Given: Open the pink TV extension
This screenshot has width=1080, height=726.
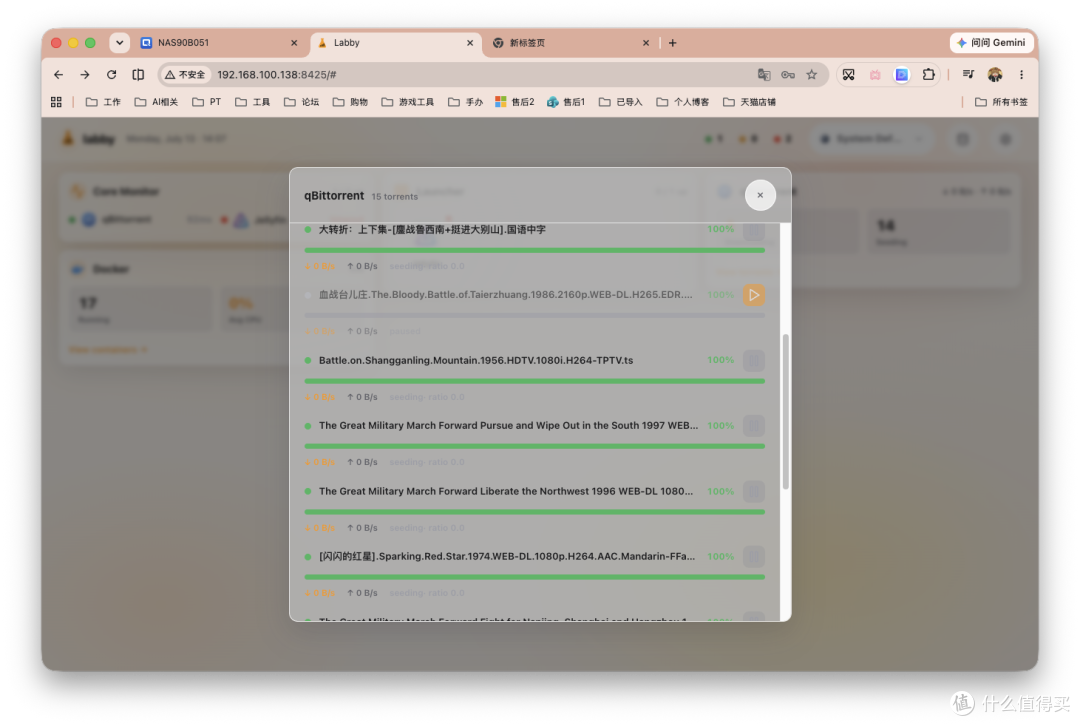Looking at the screenshot, I should [875, 74].
